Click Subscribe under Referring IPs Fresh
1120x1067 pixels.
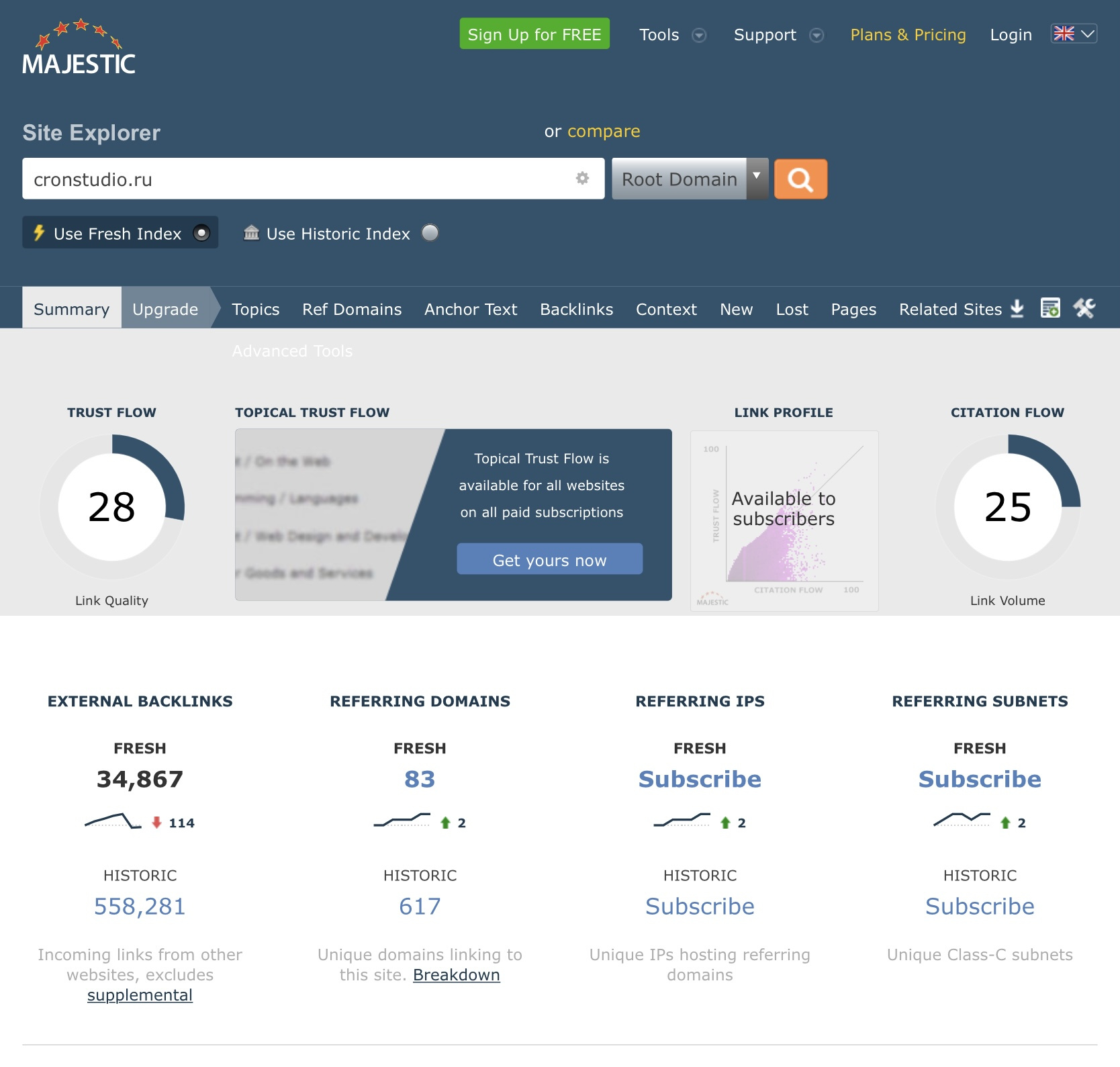pos(700,778)
